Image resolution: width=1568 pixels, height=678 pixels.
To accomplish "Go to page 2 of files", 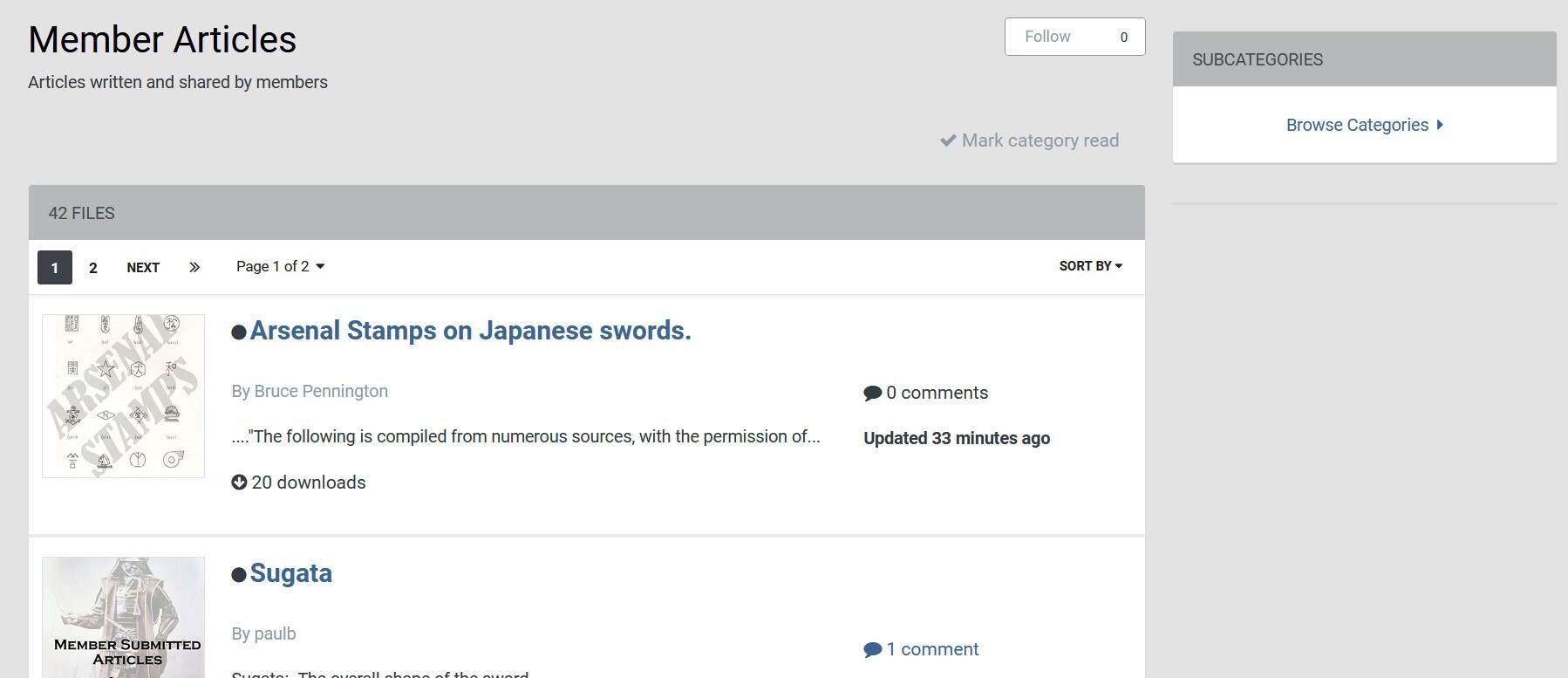I will point(93,268).
